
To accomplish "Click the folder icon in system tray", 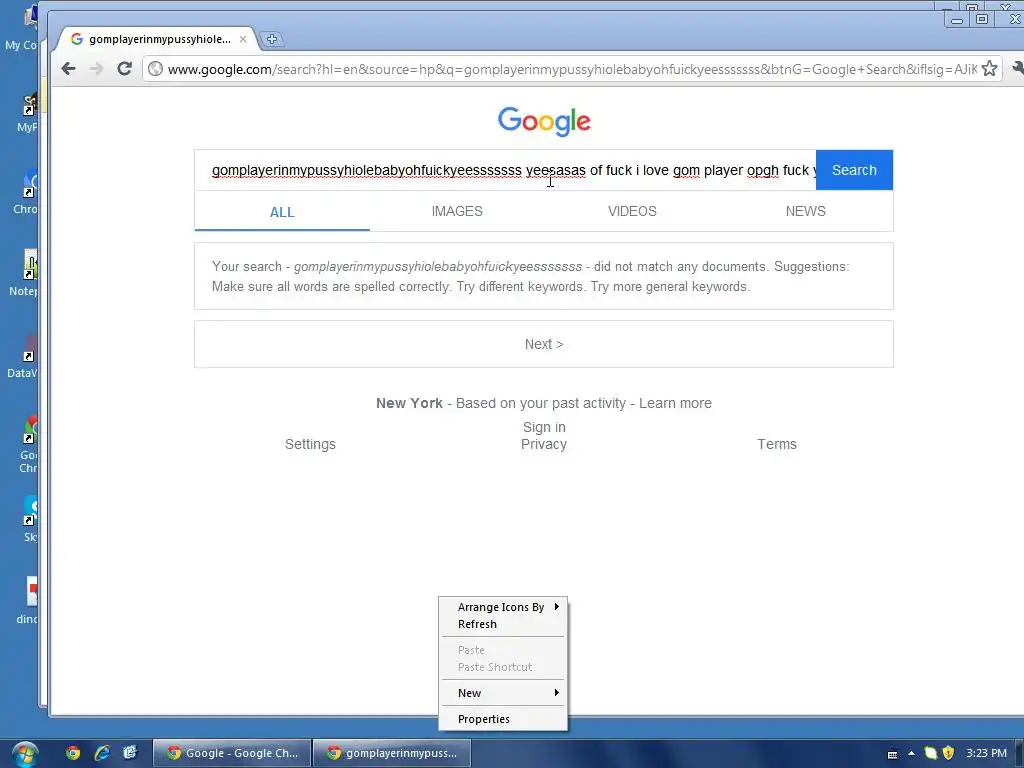I will click(930, 753).
